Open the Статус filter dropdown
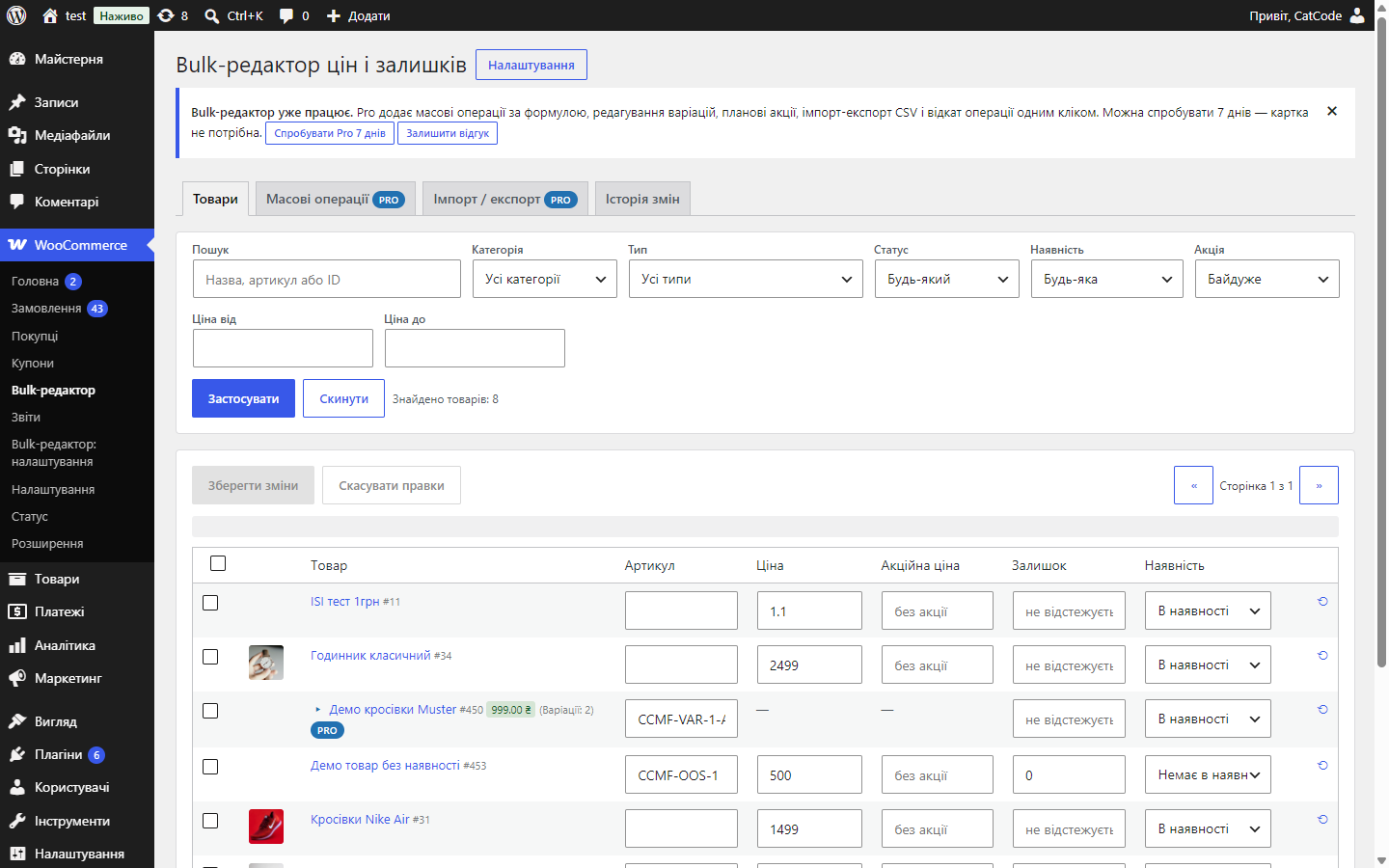This screenshot has width=1389, height=868. 947,279
